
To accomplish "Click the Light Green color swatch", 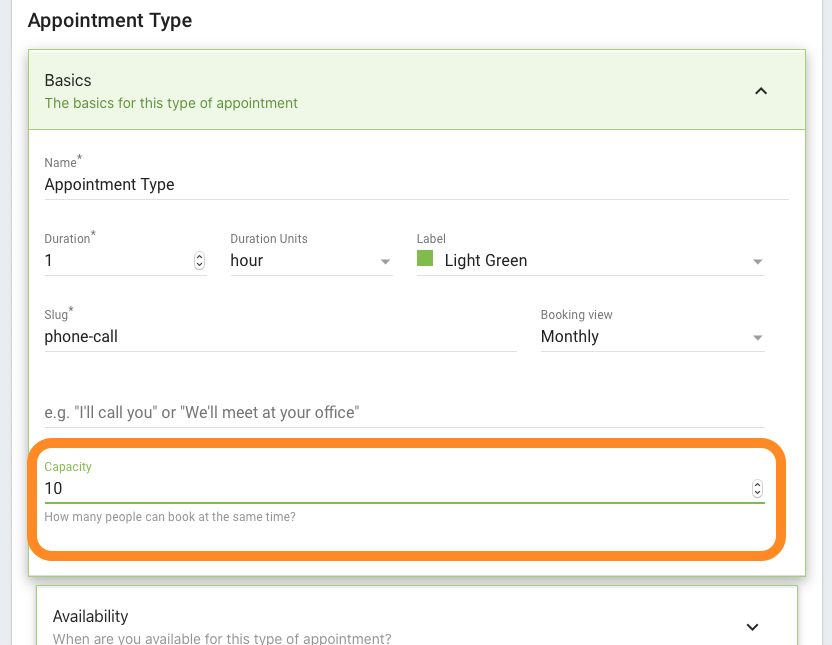I will [425, 258].
